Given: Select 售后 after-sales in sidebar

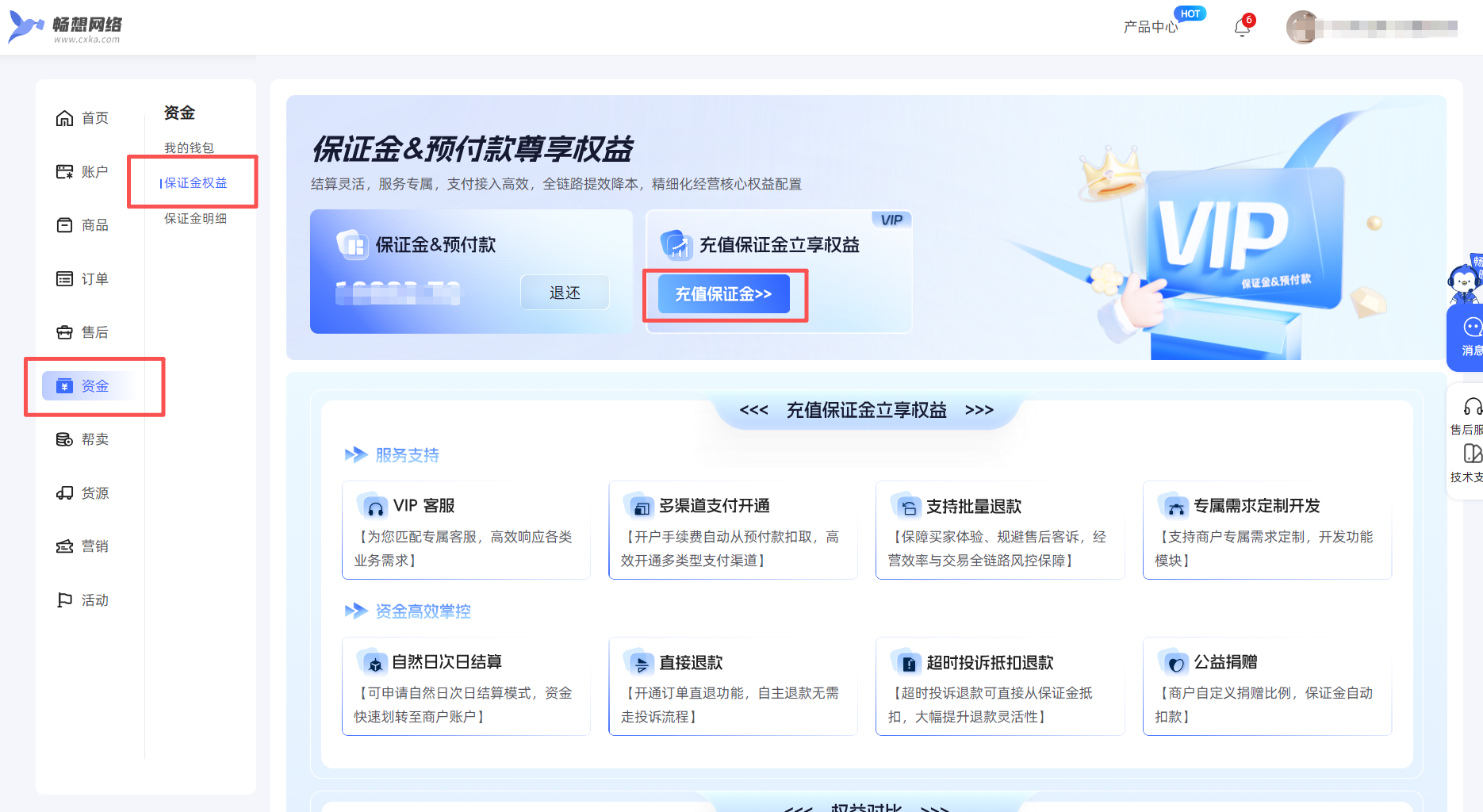Looking at the screenshot, I should [82, 332].
